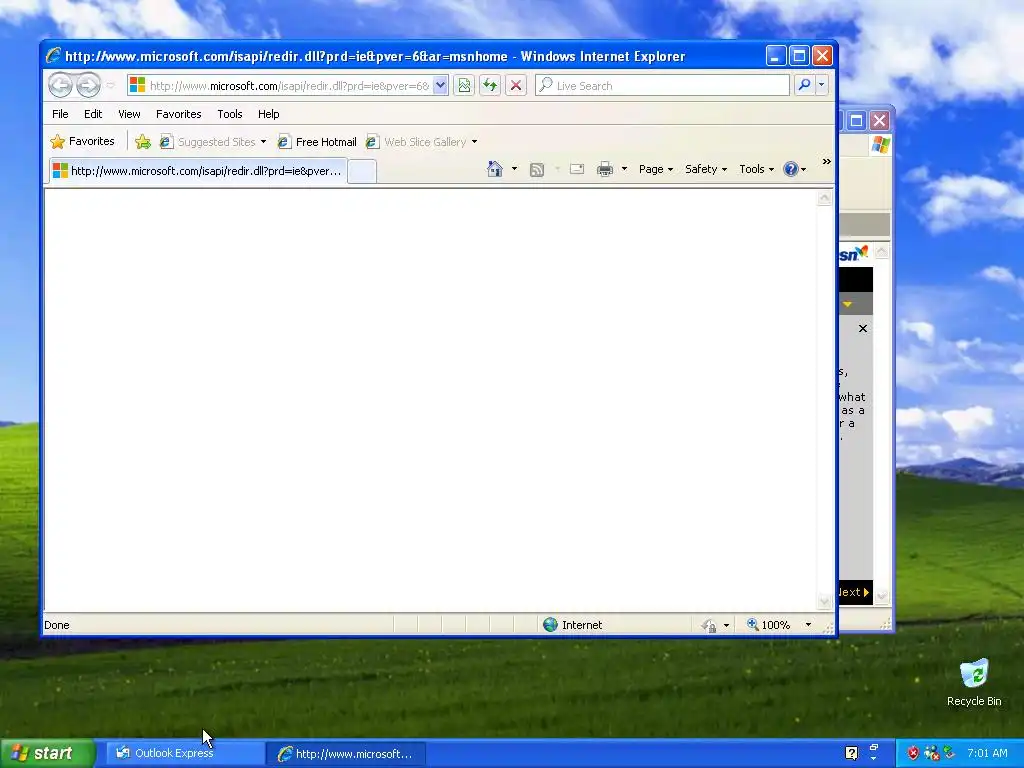Click the RSS Feeds icon
This screenshot has width=1024, height=768.
[537, 170]
